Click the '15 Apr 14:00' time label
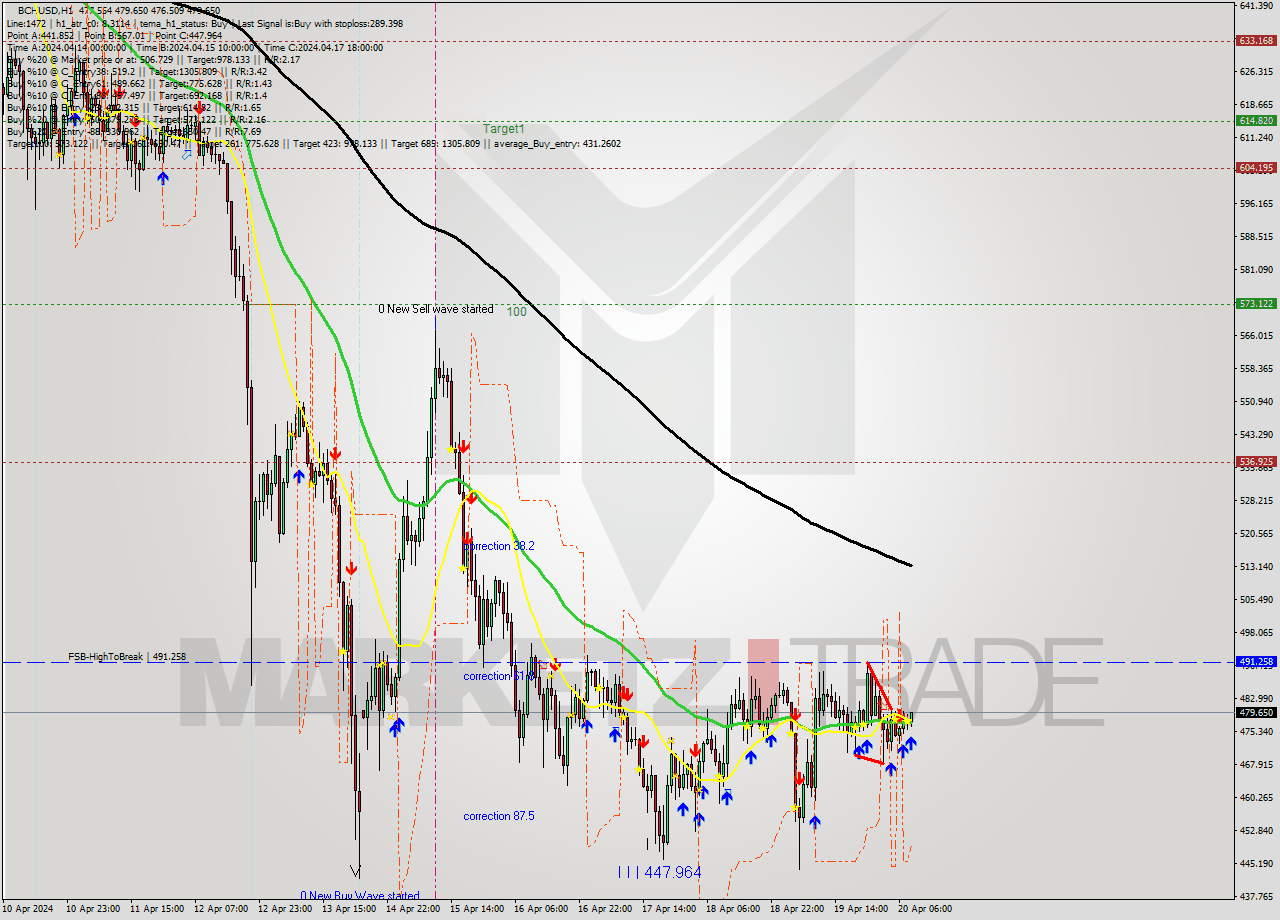 [476, 909]
